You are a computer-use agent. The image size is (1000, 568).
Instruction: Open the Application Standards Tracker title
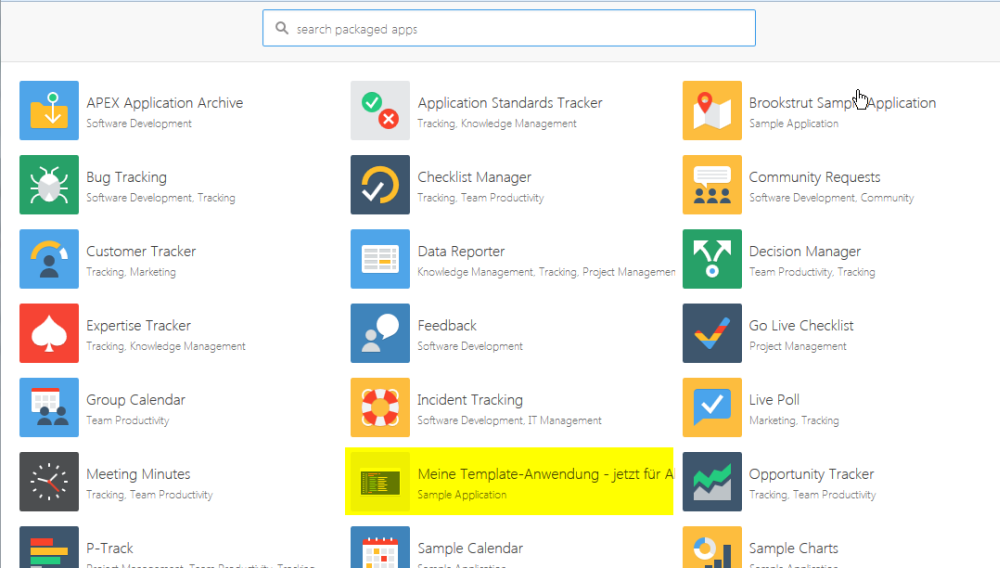510,103
